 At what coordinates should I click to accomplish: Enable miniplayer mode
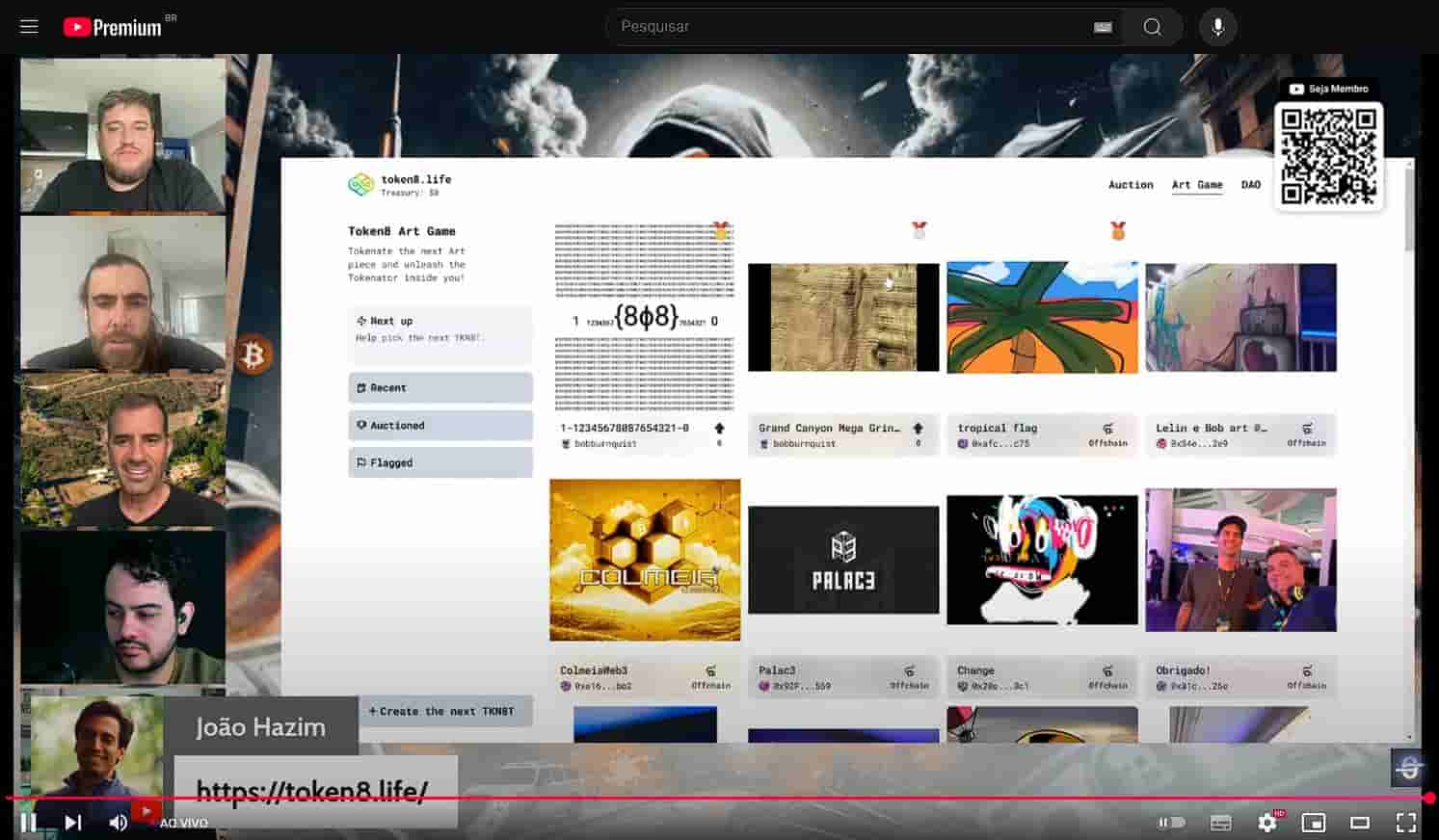point(1314,823)
